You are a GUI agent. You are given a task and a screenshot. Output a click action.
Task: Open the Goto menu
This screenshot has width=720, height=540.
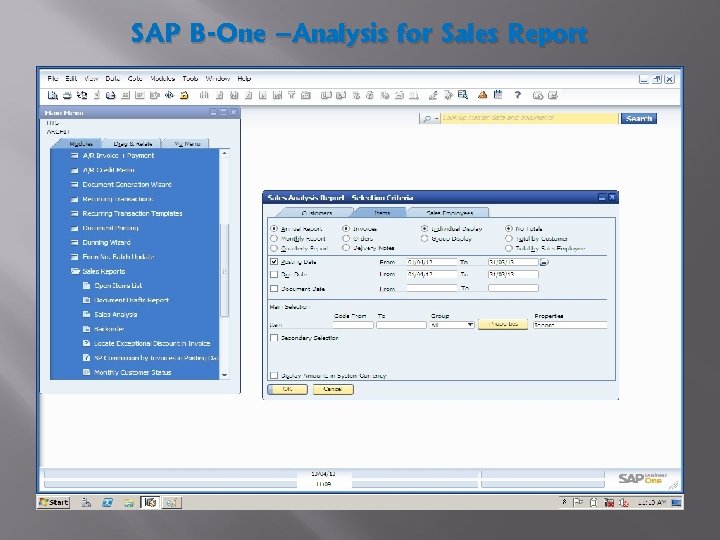(135, 79)
